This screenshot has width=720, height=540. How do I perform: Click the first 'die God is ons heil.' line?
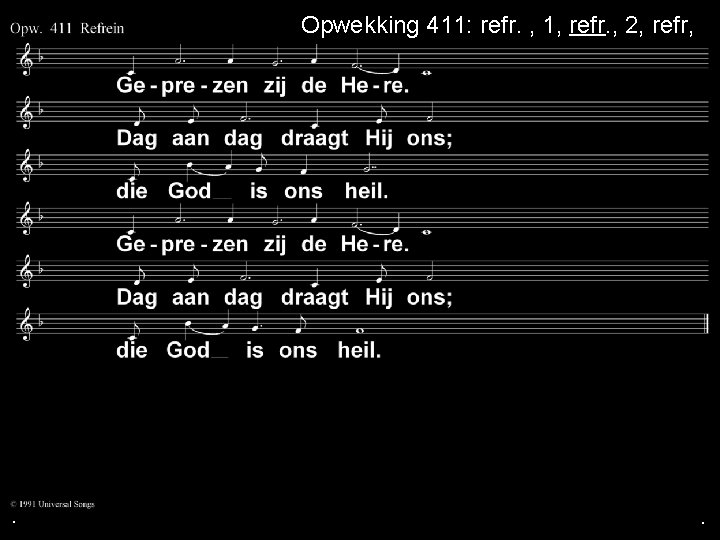(x=252, y=191)
